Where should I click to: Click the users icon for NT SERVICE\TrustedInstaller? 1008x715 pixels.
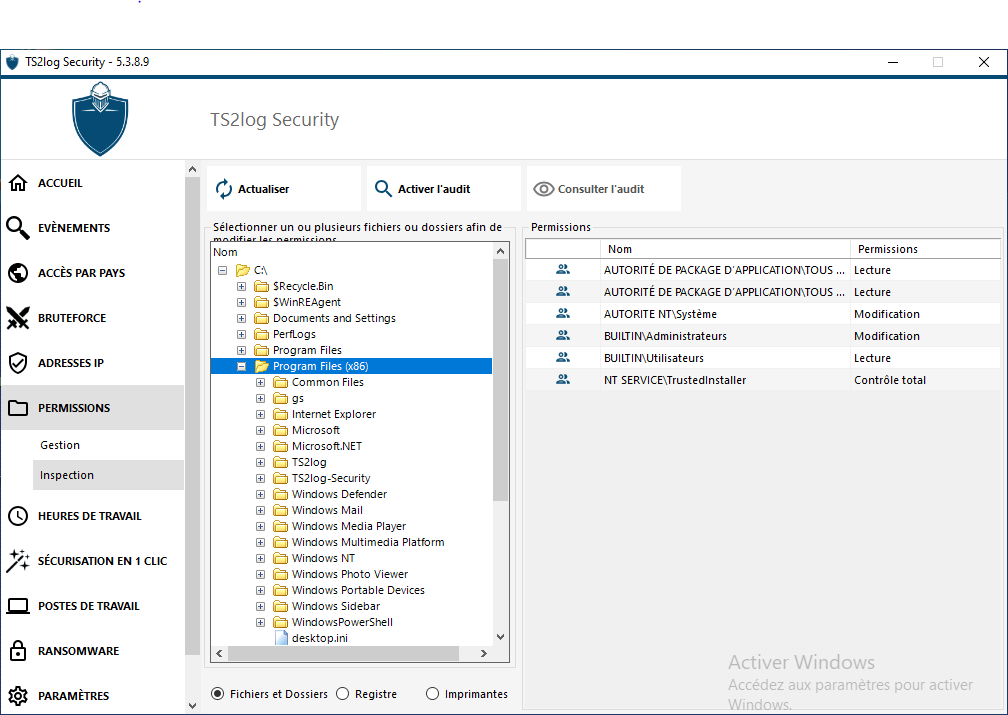563,379
